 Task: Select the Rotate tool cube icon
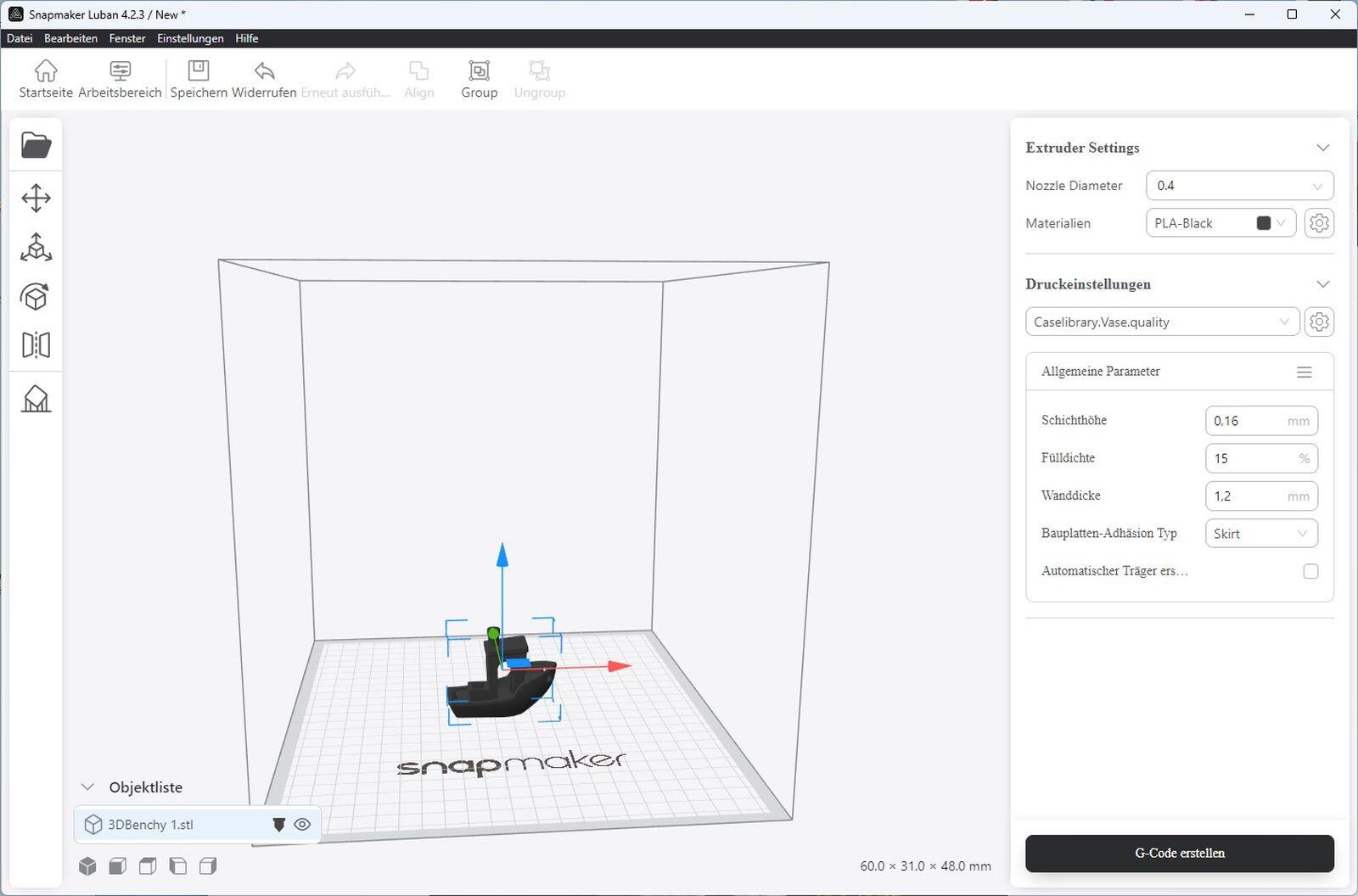pyautogui.click(x=36, y=297)
